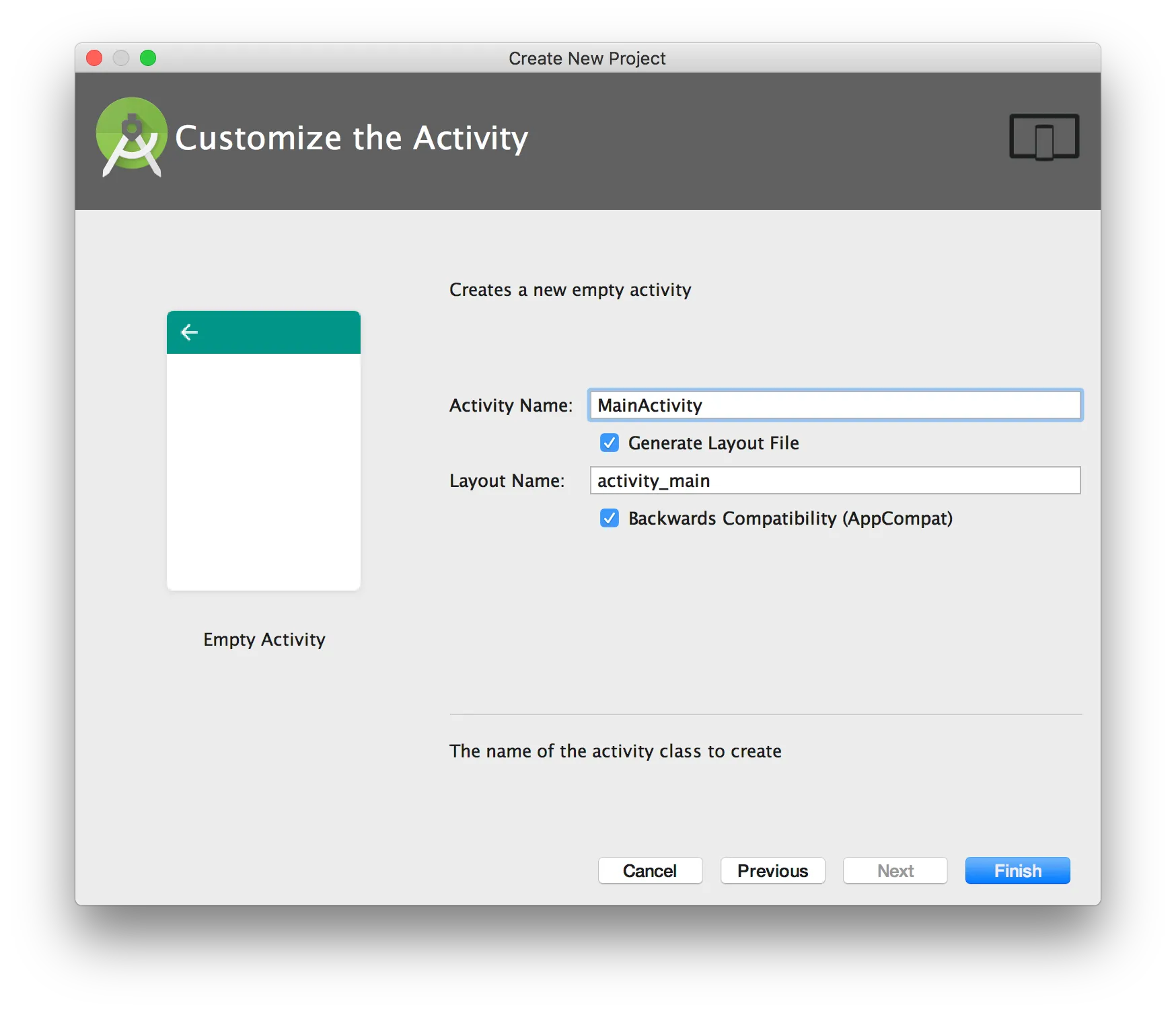Click the phone and tablet form factor icon

1044,137
